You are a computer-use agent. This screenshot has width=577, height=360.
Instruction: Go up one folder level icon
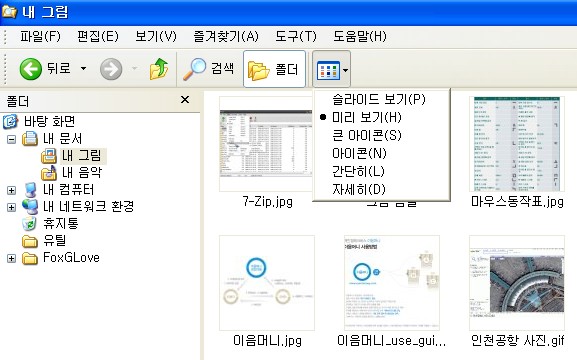coord(159,69)
